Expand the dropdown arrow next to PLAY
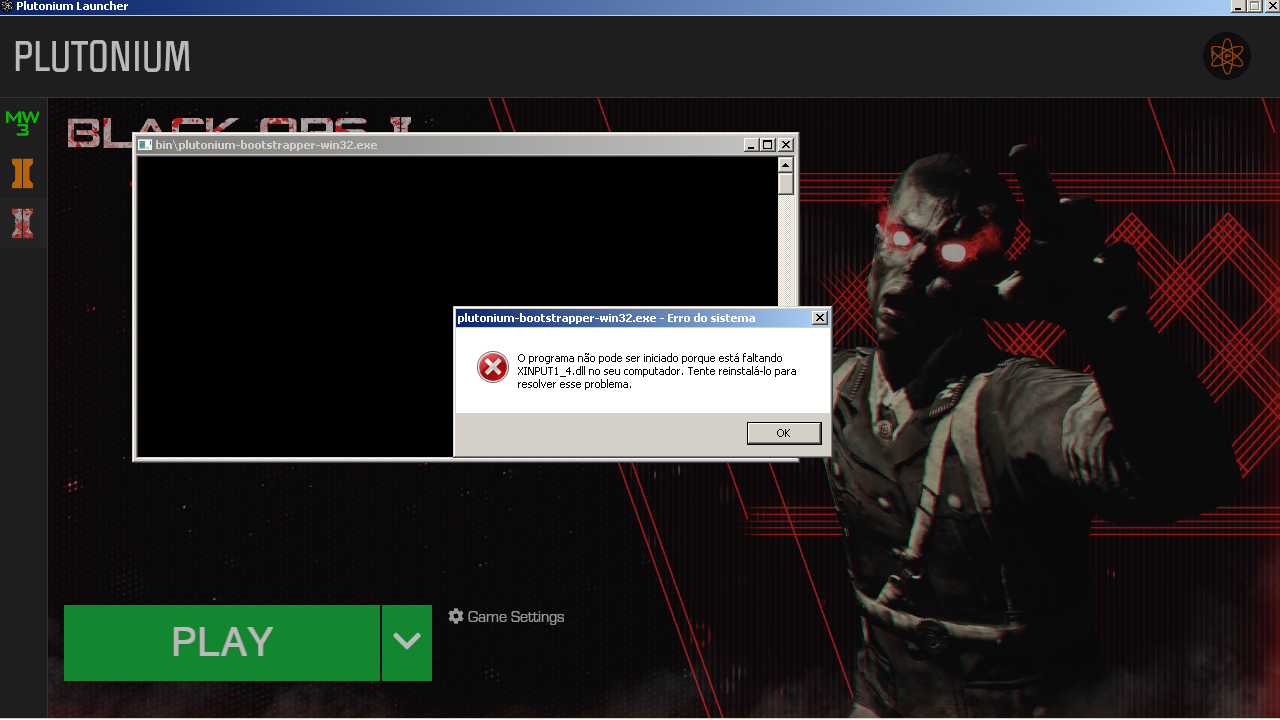 (x=407, y=643)
